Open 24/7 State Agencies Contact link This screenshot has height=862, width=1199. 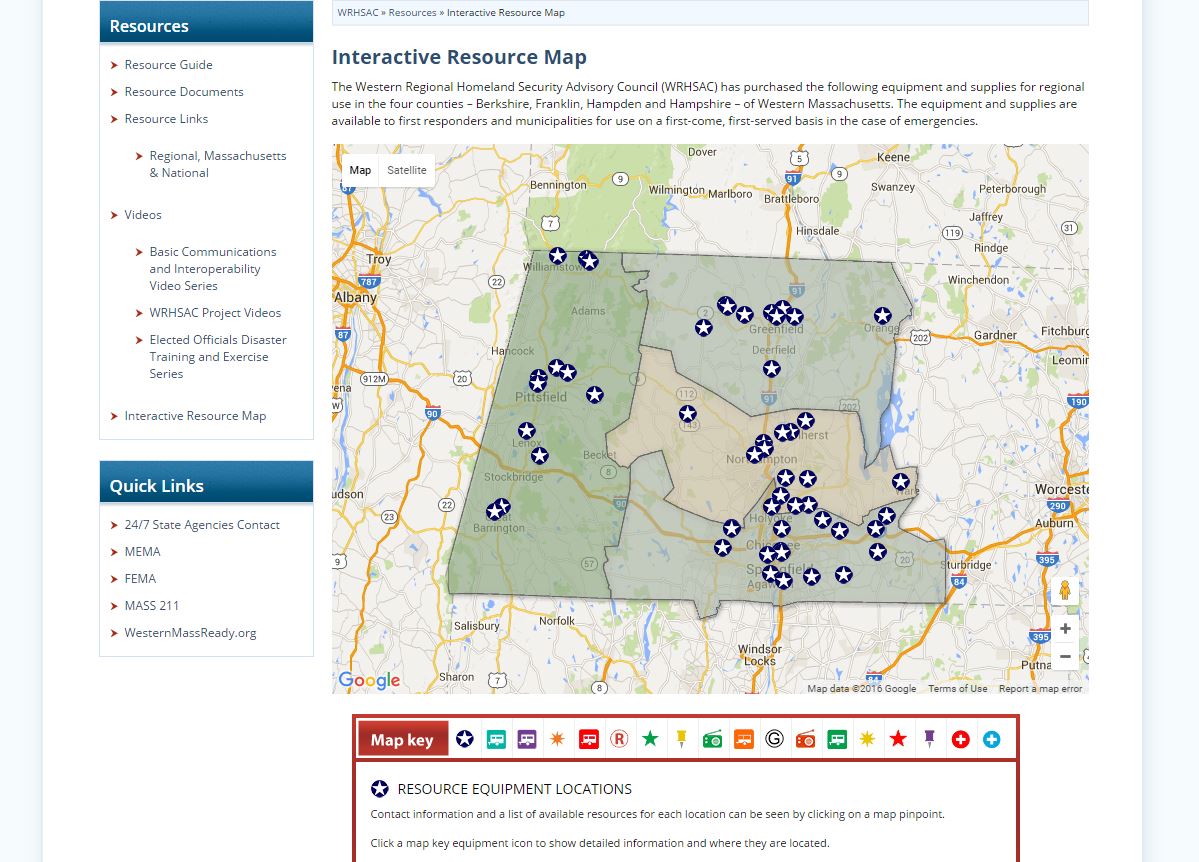[x=202, y=525]
